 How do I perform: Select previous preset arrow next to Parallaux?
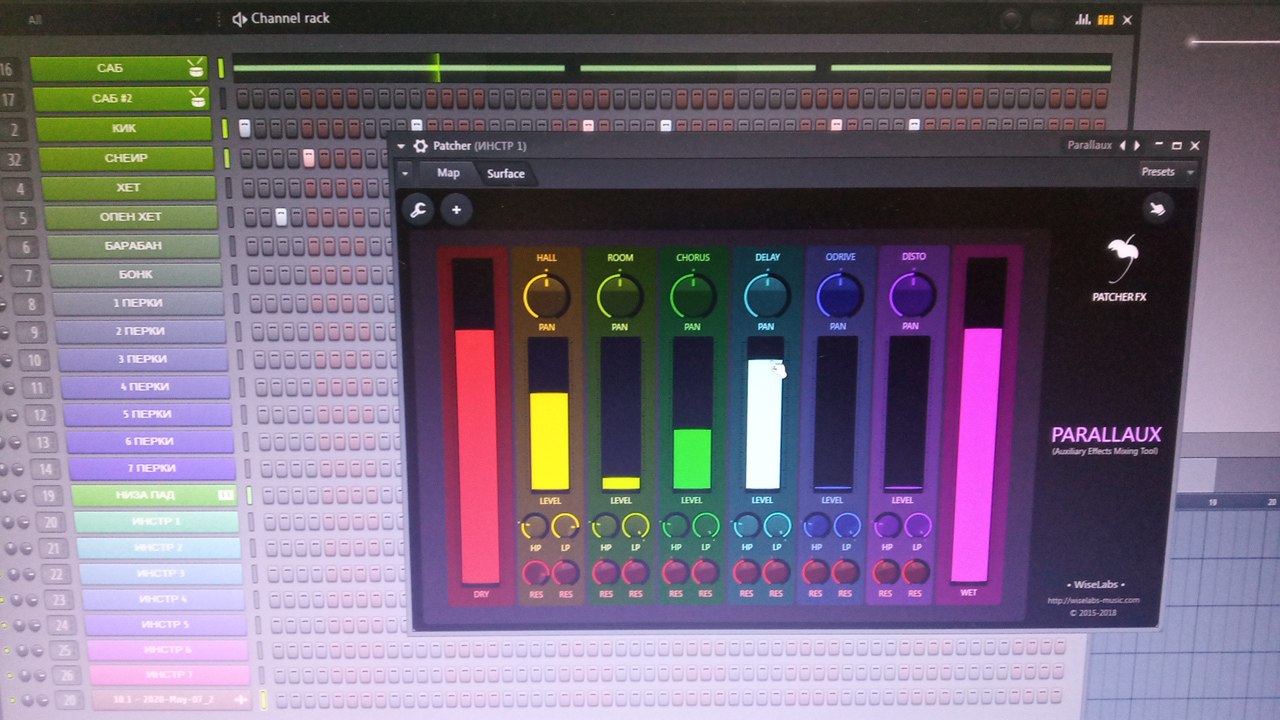pos(1122,146)
